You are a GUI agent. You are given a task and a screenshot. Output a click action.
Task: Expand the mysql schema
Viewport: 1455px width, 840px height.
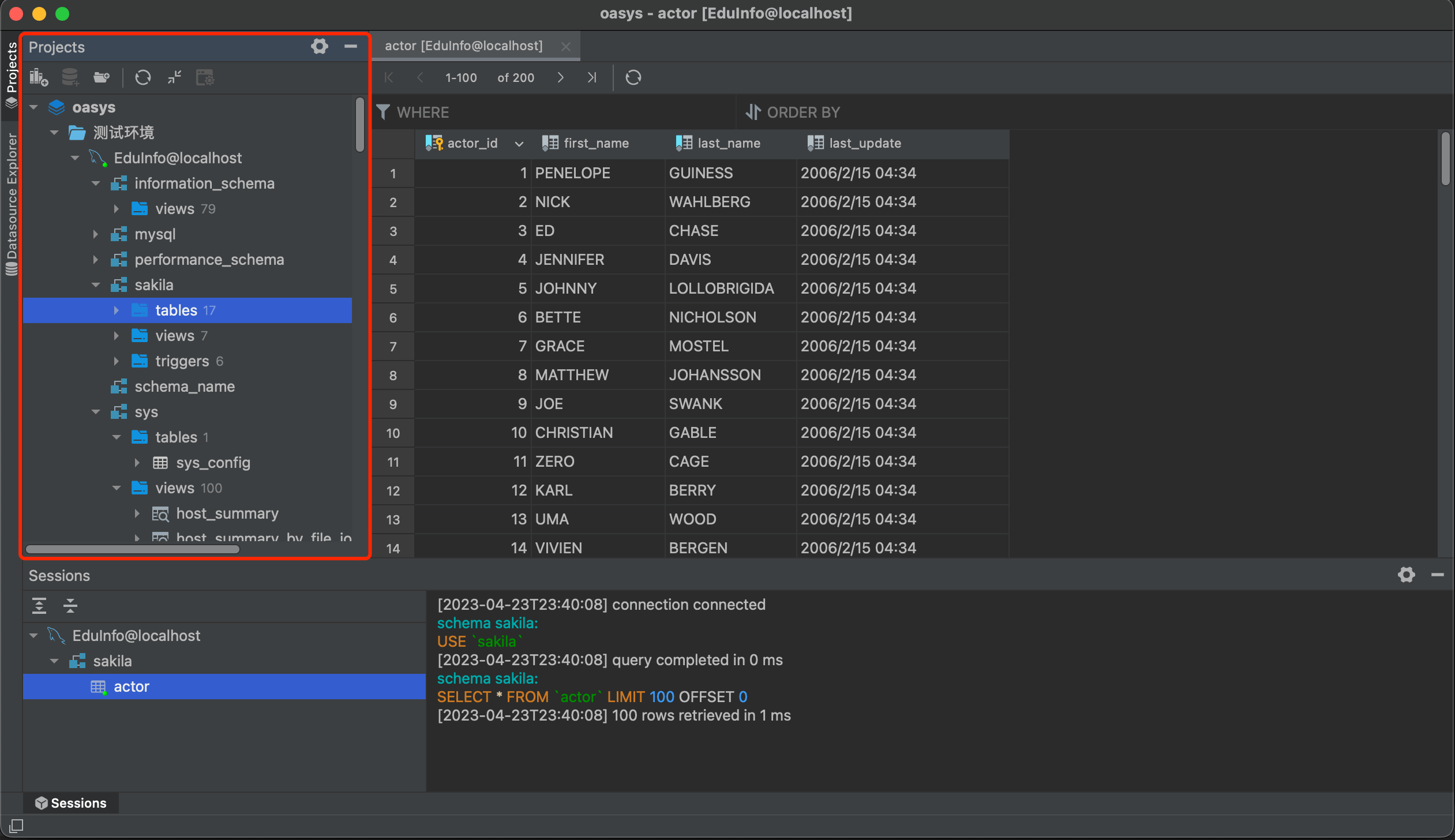[96, 234]
